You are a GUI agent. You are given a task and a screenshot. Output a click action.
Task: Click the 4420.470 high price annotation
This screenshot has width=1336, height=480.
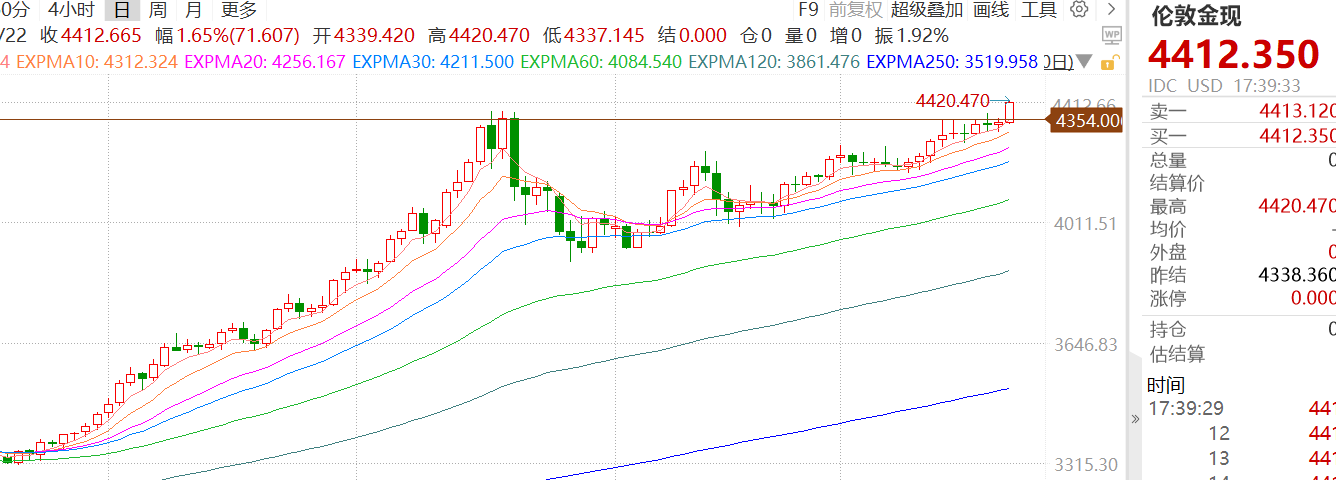(952, 101)
